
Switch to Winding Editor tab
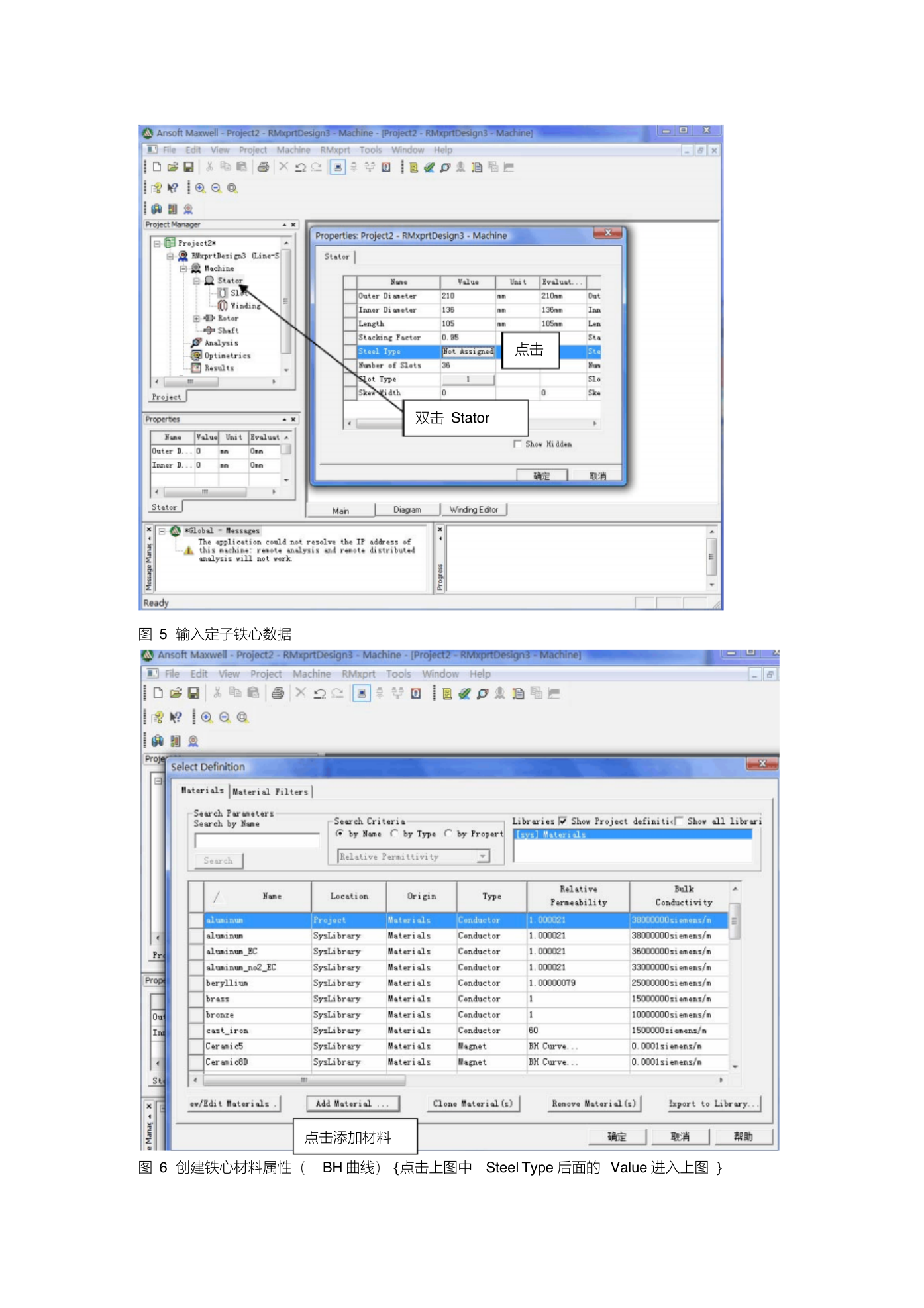click(474, 509)
